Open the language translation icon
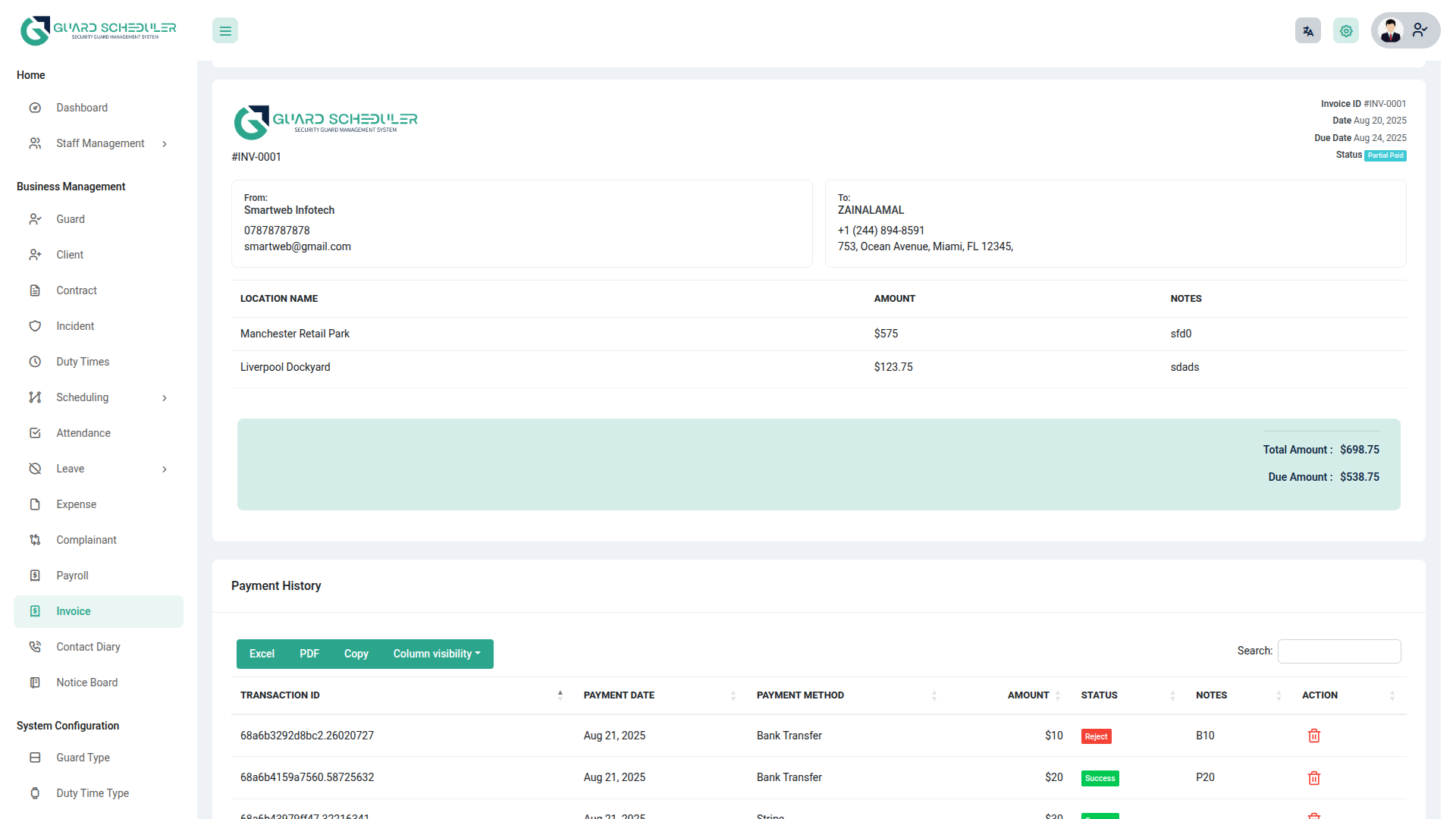 pyautogui.click(x=1307, y=31)
